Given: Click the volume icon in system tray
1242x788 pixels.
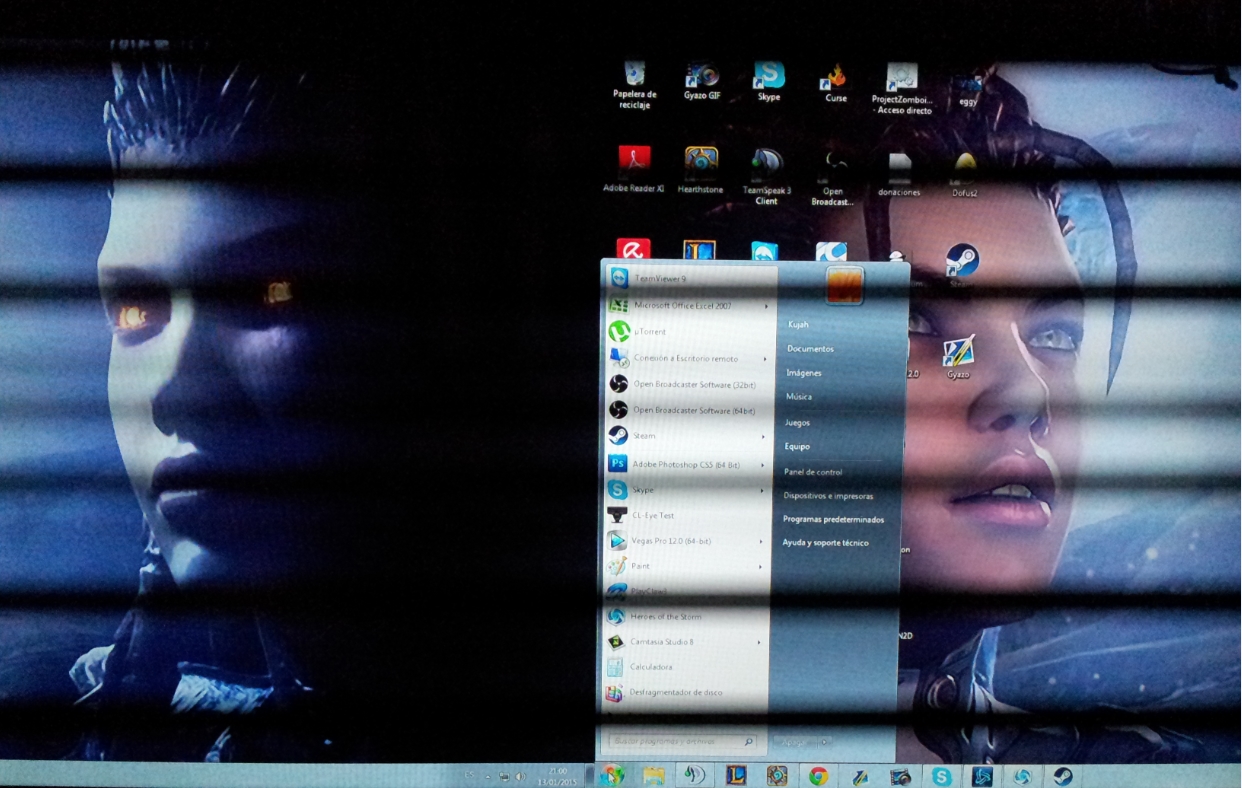Looking at the screenshot, I should click(x=519, y=776).
